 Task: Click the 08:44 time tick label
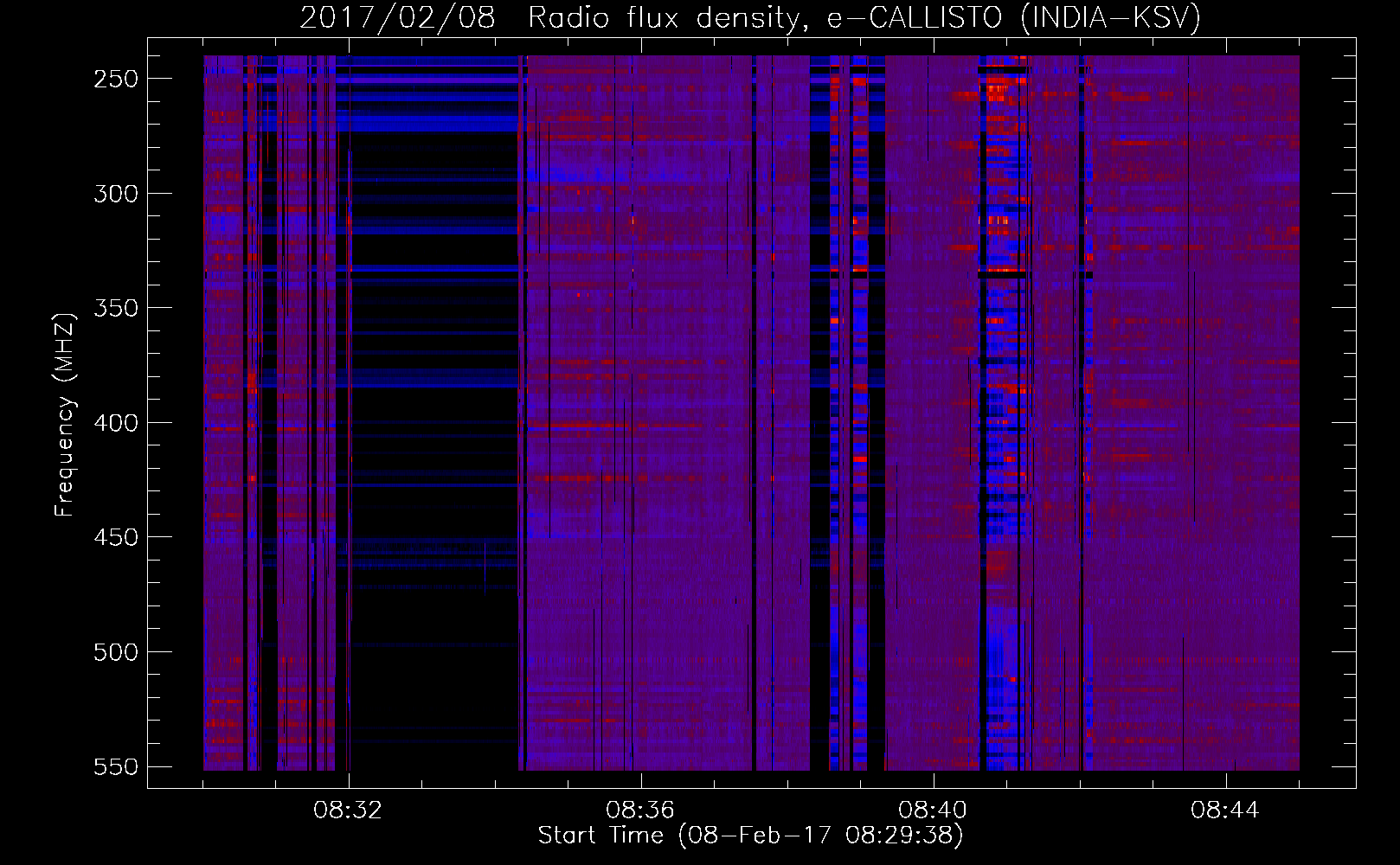[1225, 811]
